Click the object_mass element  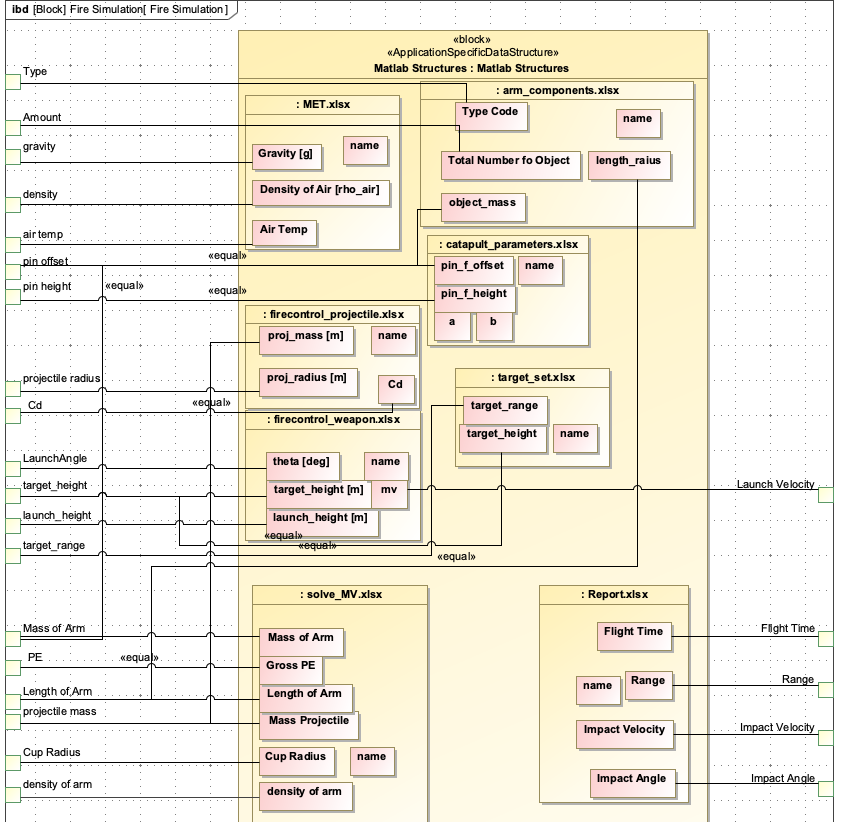[483, 207]
